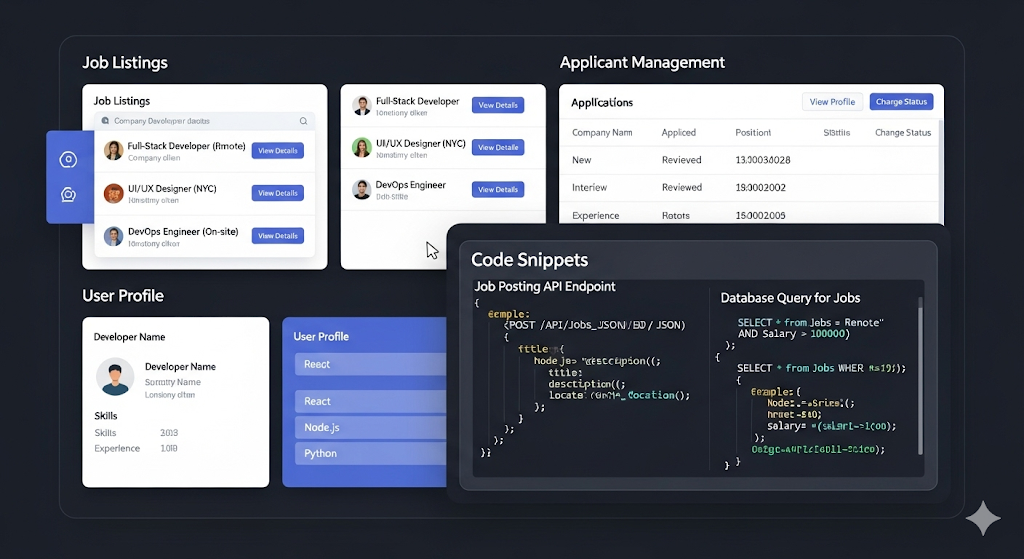Image resolution: width=1024 pixels, height=559 pixels.
Task: Click the Experience row in Applications table
Action: coord(749,216)
